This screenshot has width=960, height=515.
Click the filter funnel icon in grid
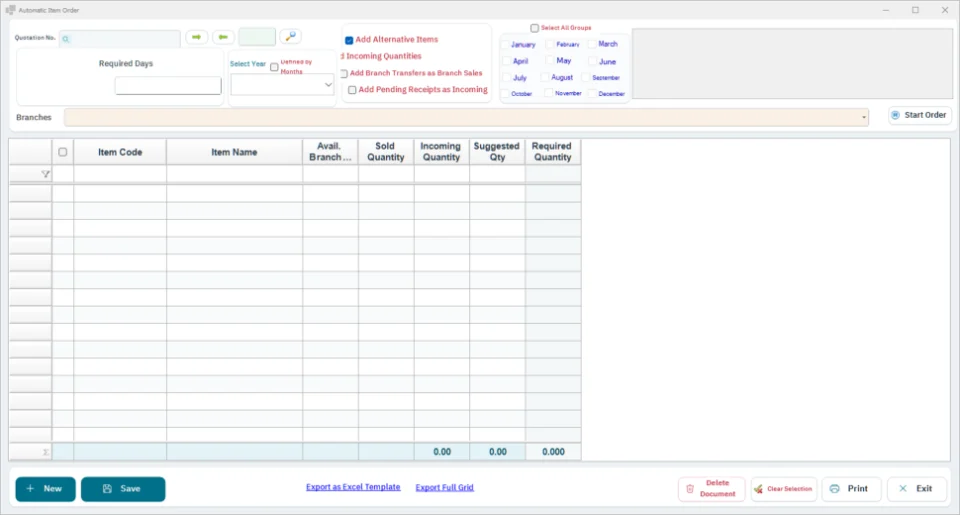[45, 175]
